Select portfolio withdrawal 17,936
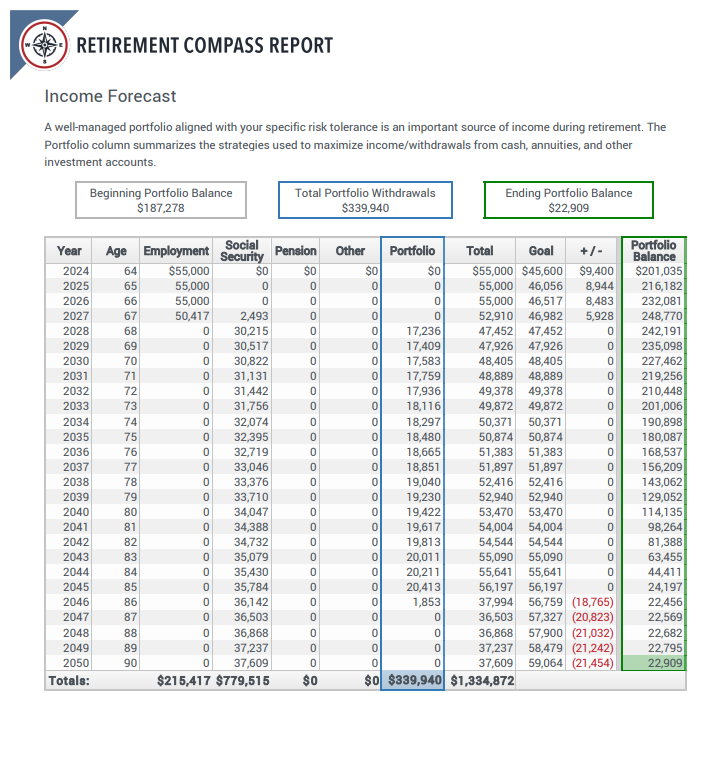The image size is (709, 769). click(424, 391)
